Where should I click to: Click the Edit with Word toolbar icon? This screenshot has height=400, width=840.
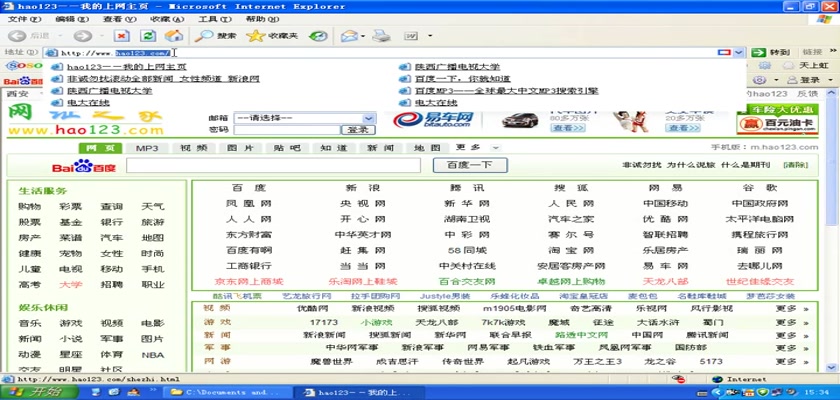click(411, 36)
